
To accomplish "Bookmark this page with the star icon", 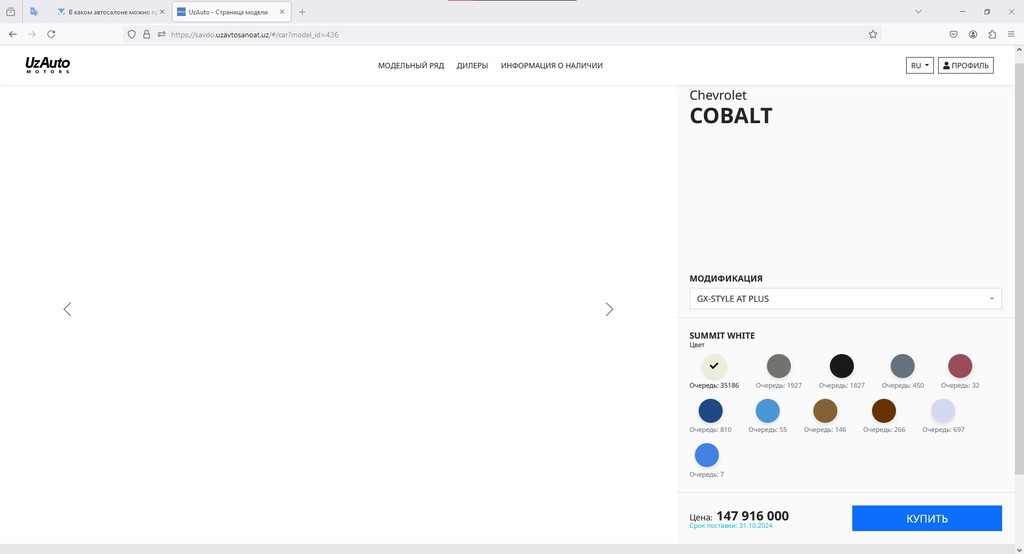I will point(873,34).
